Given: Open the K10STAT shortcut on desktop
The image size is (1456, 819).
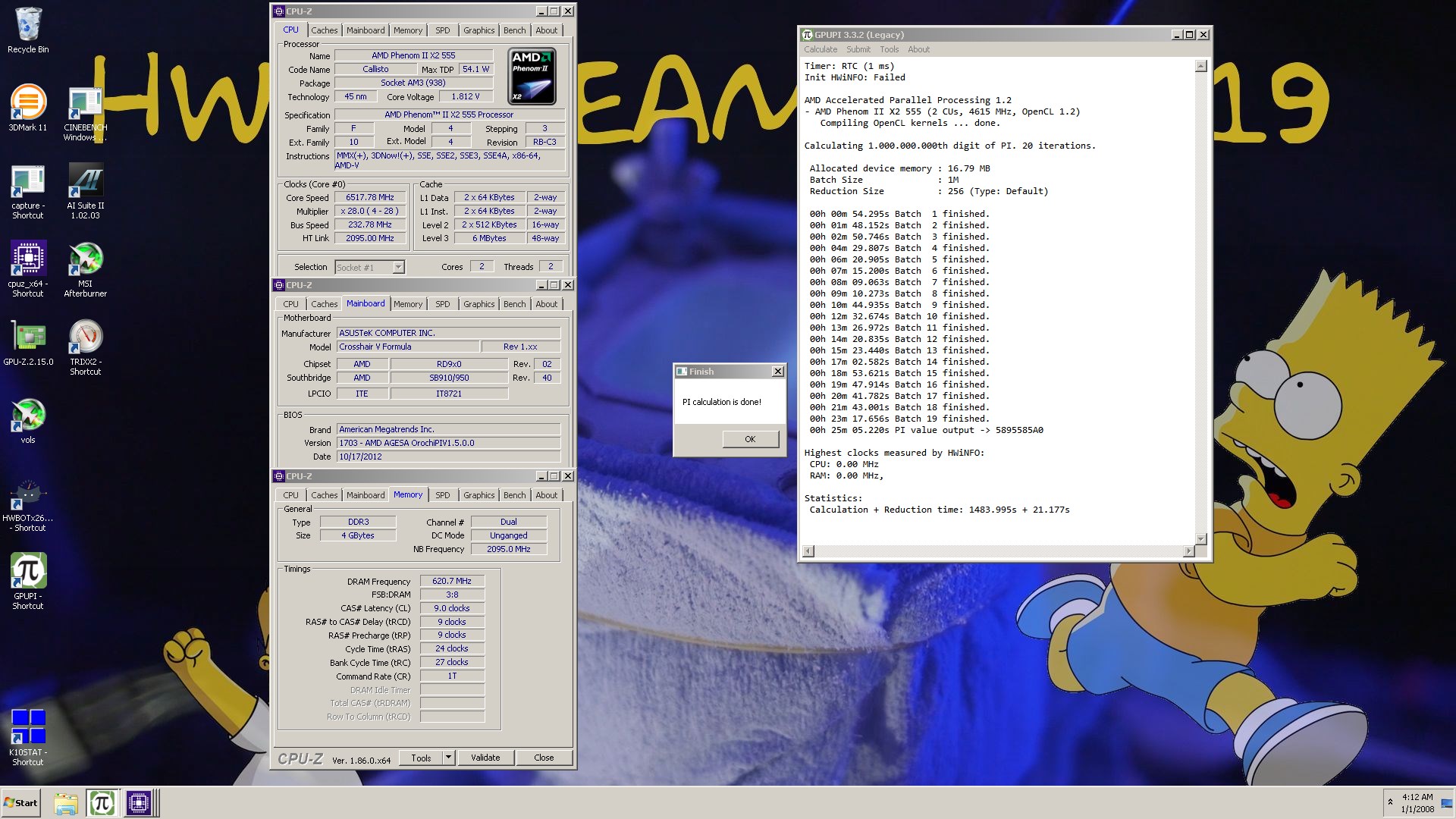Looking at the screenshot, I should (28, 737).
